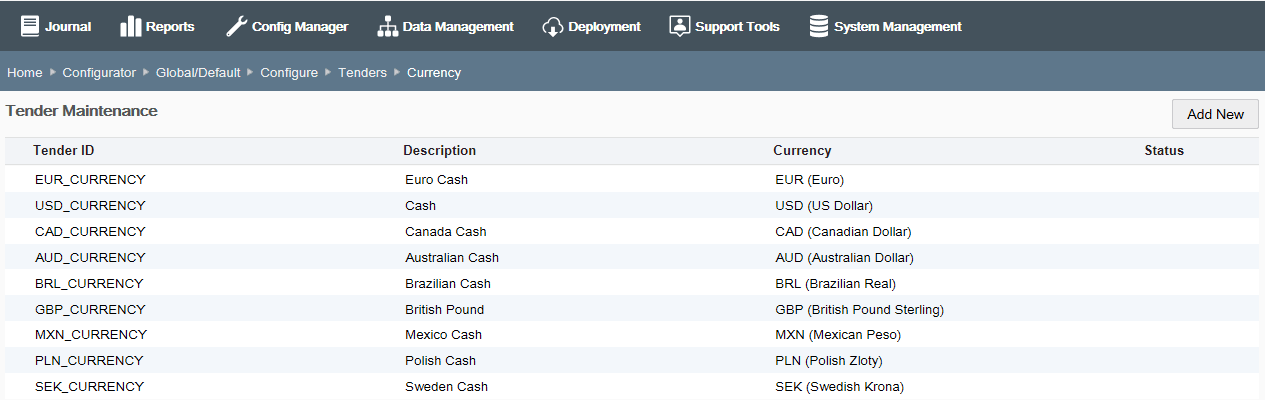1265x400 pixels.
Task: Click the Journal book icon
Action: click(x=30, y=26)
